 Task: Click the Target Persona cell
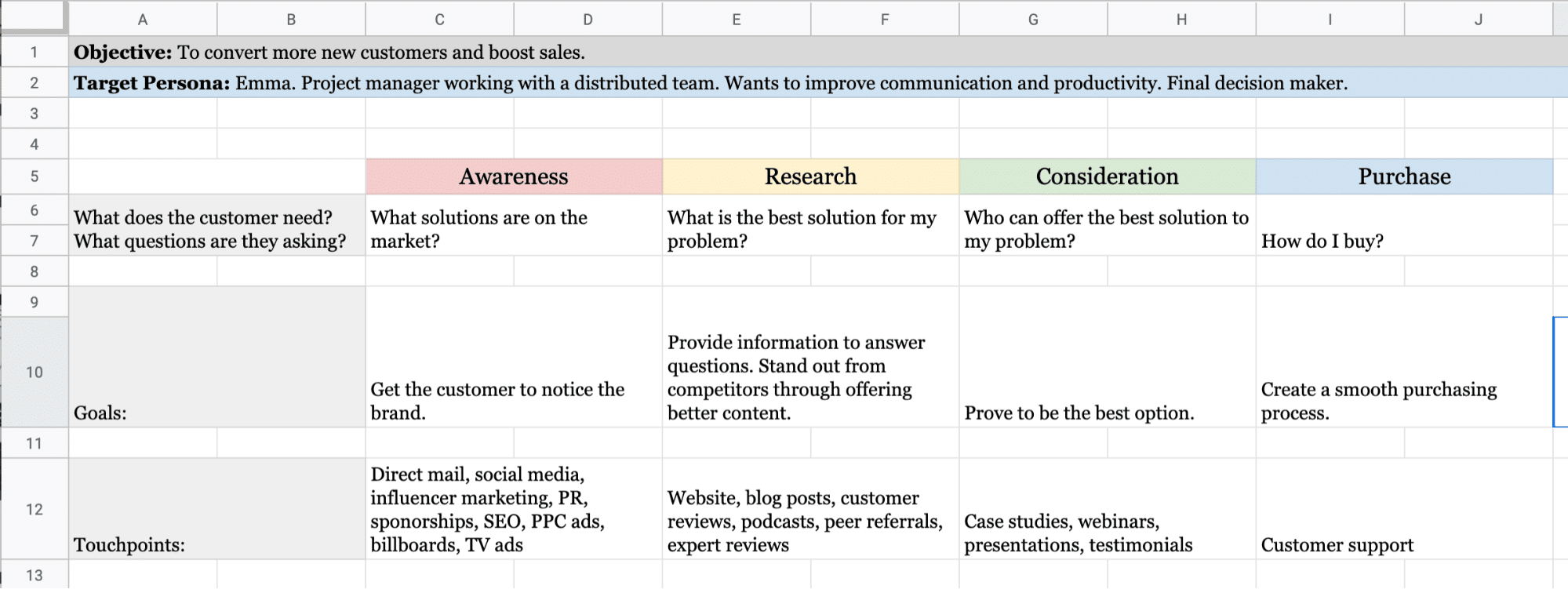click(x=710, y=83)
